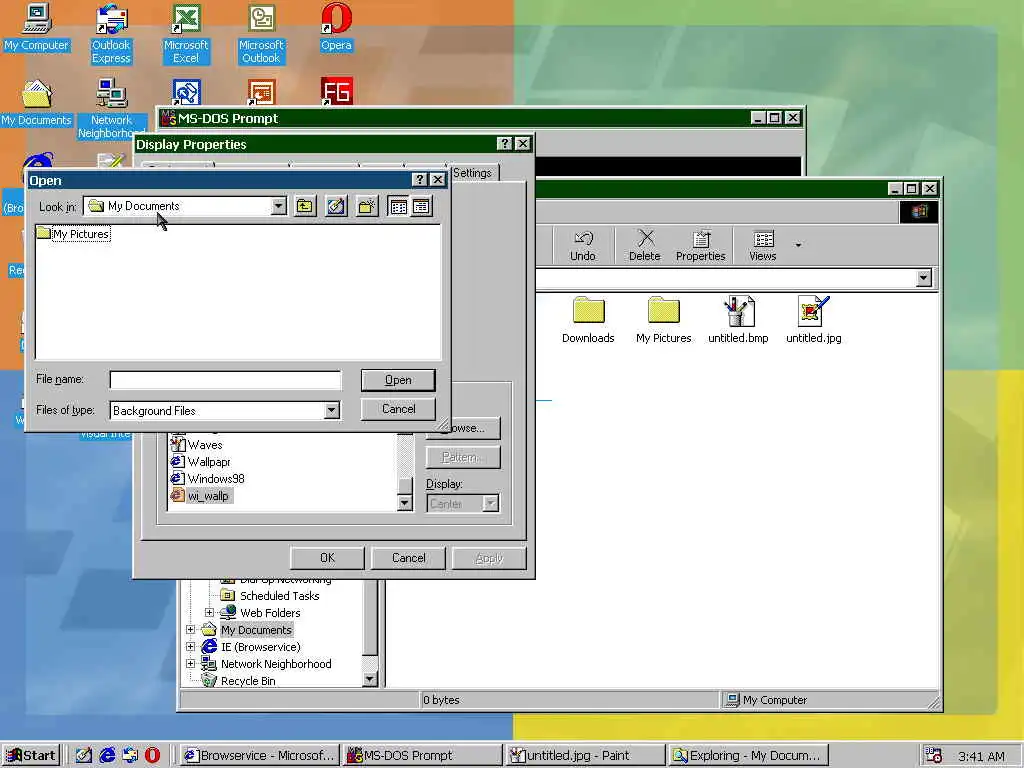Click Delete in Explorer toolbar
Screen dimensions: 1024x768
click(x=645, y=246)
